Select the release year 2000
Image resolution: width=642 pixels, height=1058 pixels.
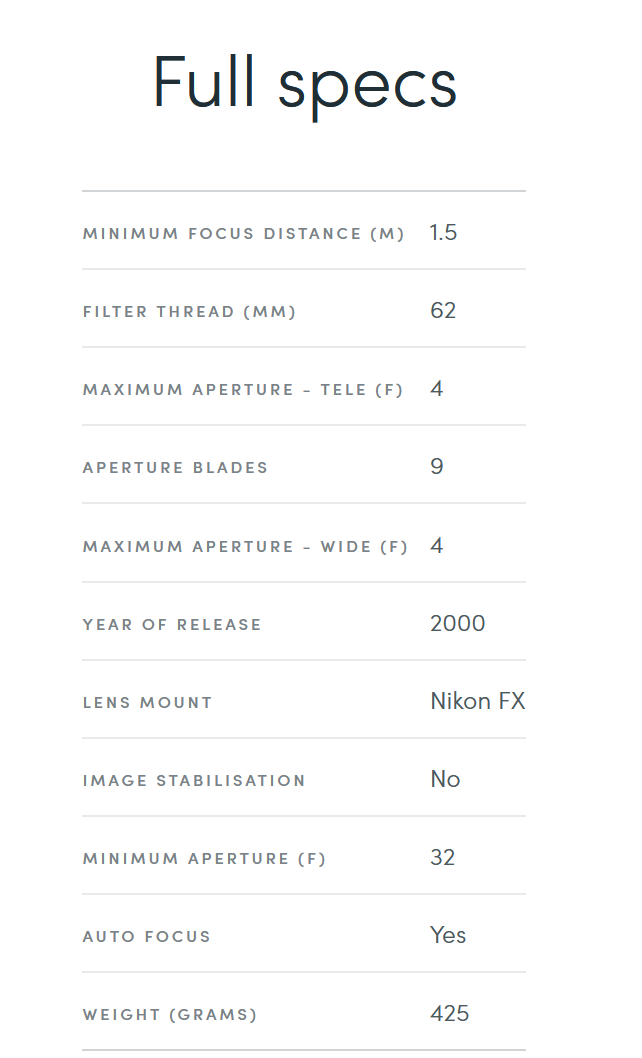[x=457, y=624]
